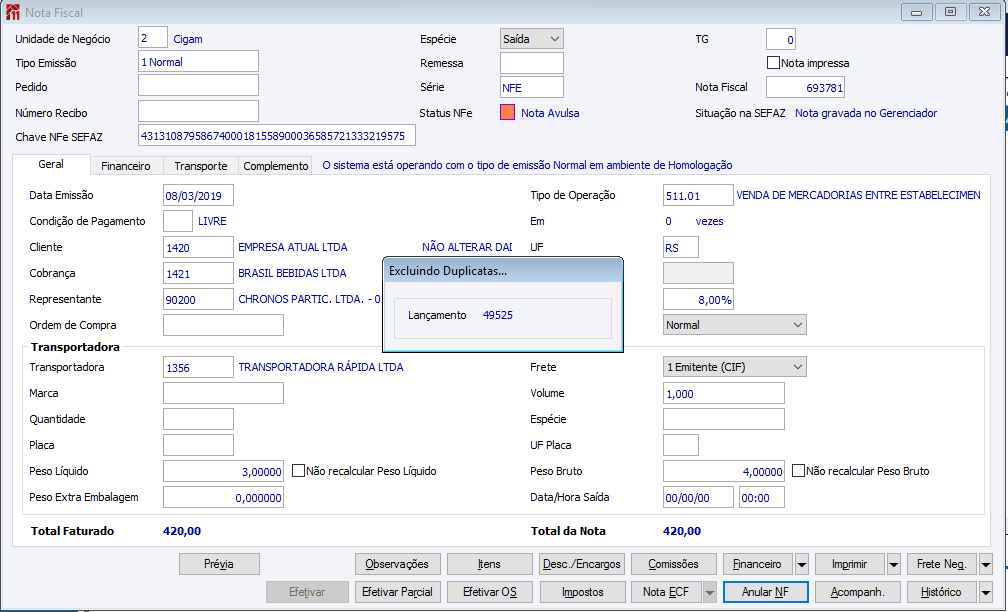Screen dimensions: 1008x612
Task: Click the Nota Fiscal number field
Action: pos(805,87)
